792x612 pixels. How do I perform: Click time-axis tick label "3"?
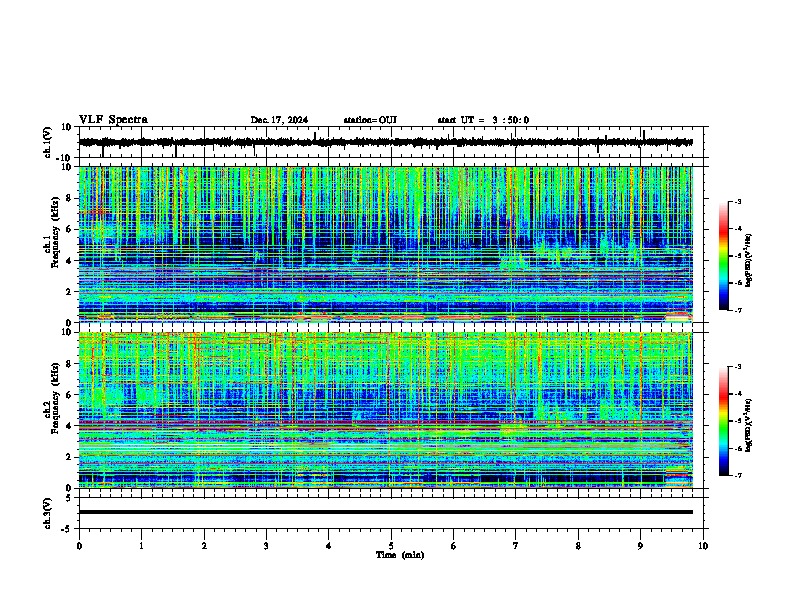266,546
